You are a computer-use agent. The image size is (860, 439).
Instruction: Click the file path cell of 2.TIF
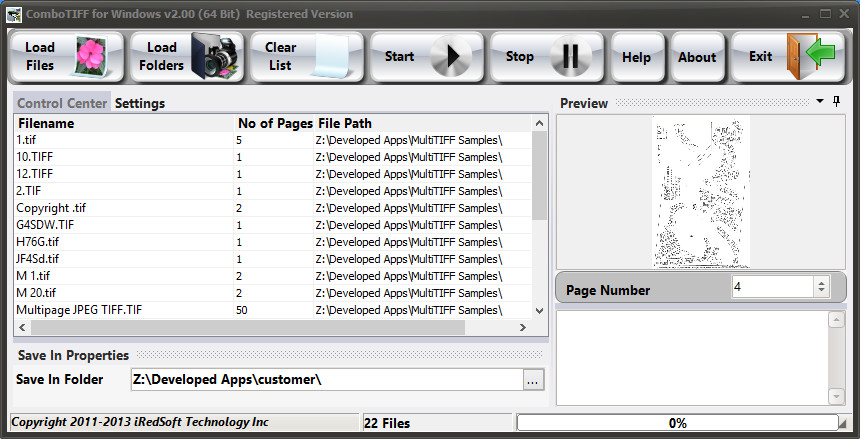coord(422,192)
